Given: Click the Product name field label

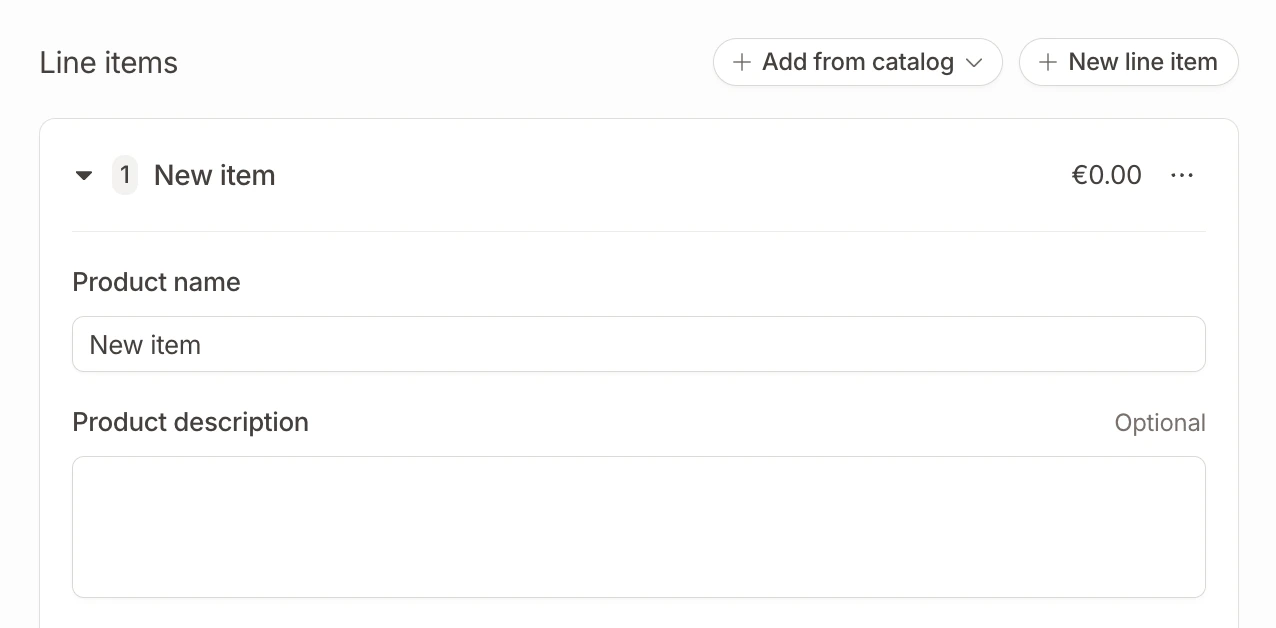Looking at the screenshot, I should point(156,282).
